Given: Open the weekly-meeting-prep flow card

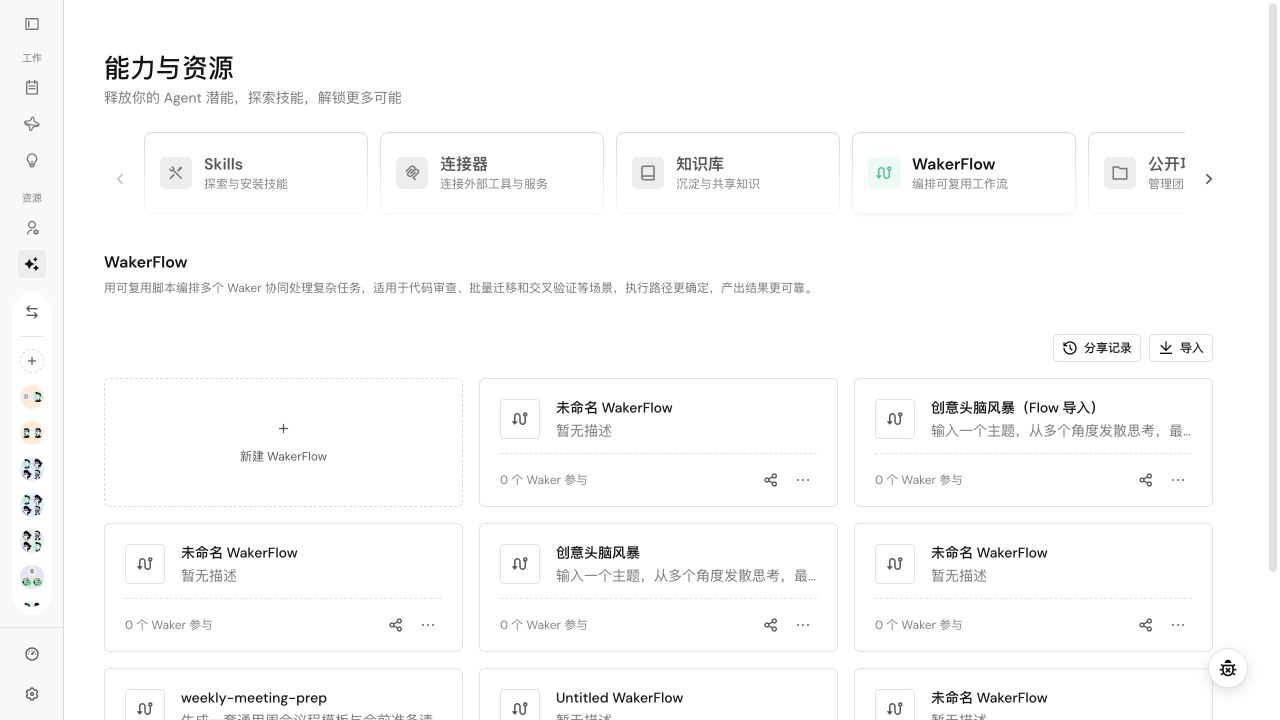Looking at the screenshot, I should [283, 694].
